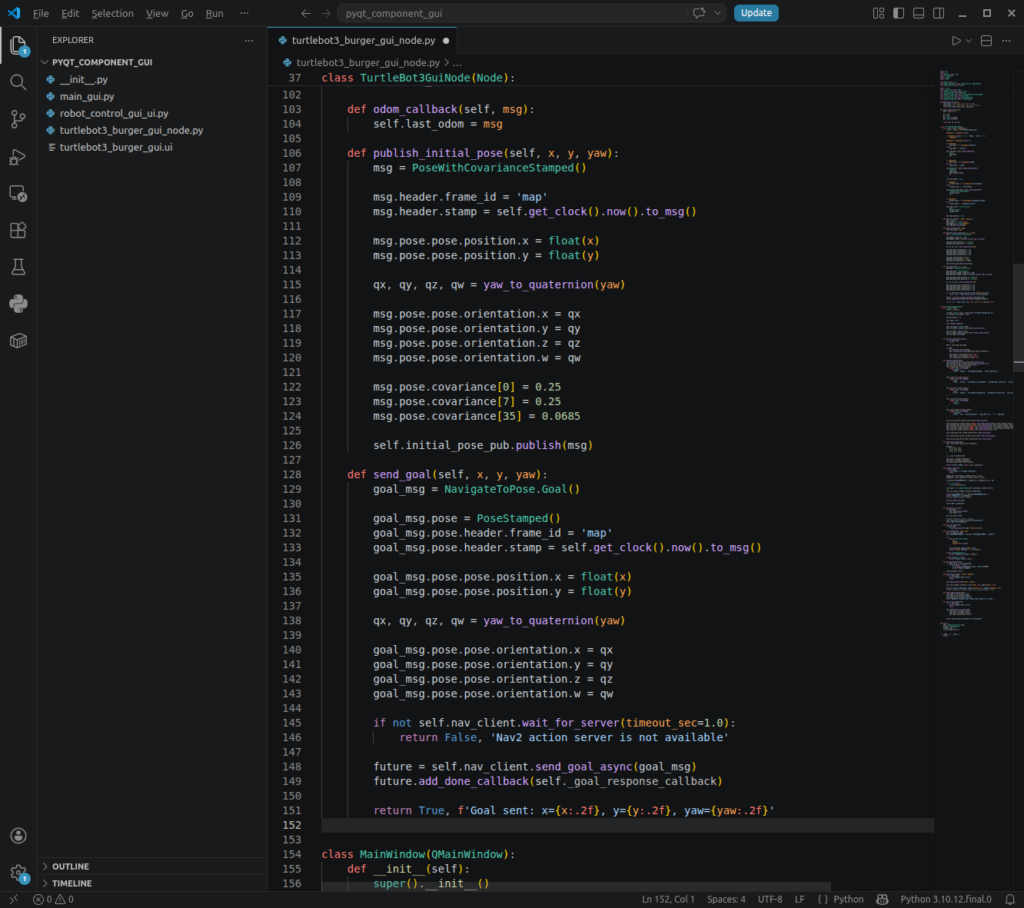Open the Python environments view

tap(18, 304)
